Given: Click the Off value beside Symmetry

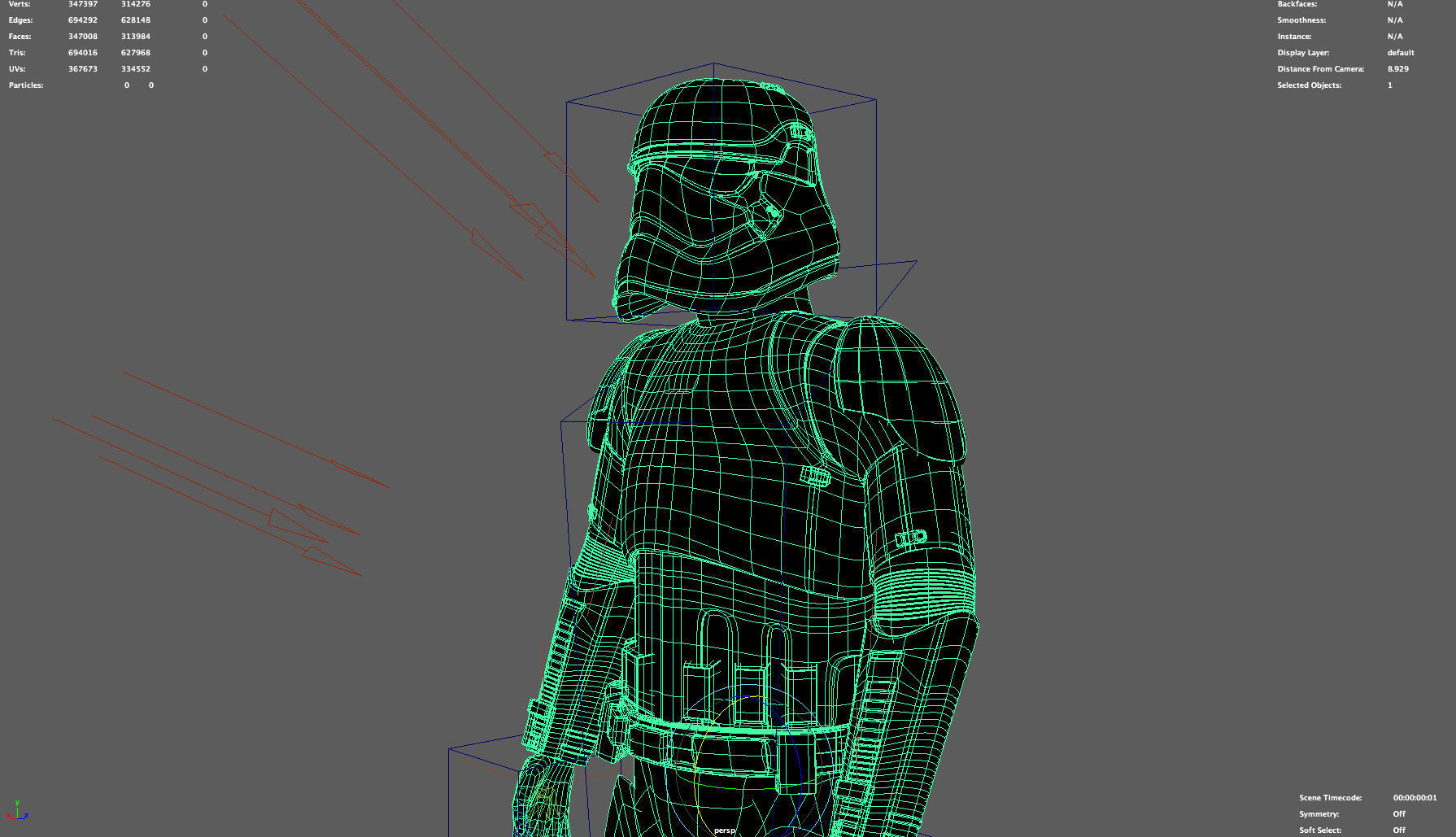Looking at the screenshot, I should 1399,814.
